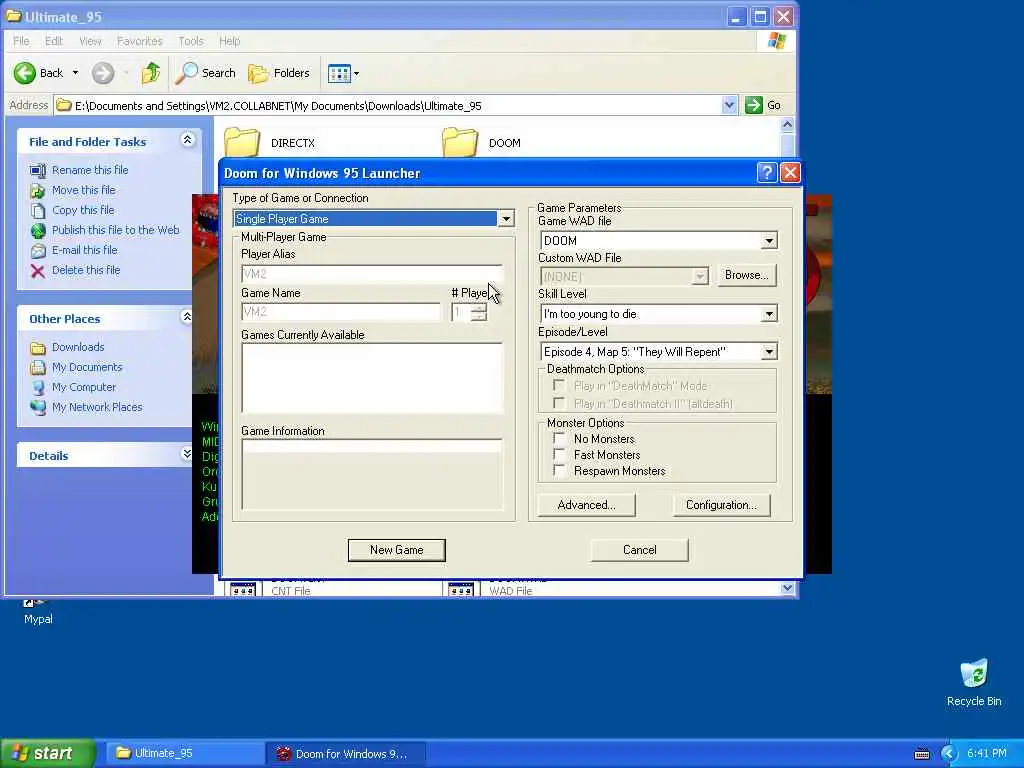The image size is (1024, 768).
Task: Check Play in "DeathMatch" Mode
Action: tap(559, 385)
